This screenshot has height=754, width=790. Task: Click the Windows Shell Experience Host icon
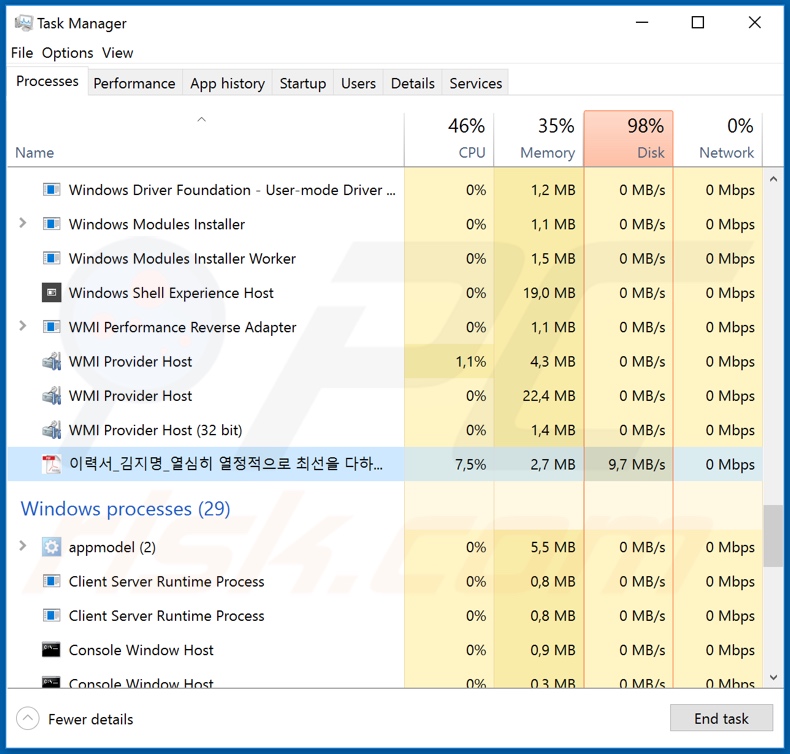pyautogui.click(x=51, y=293)
